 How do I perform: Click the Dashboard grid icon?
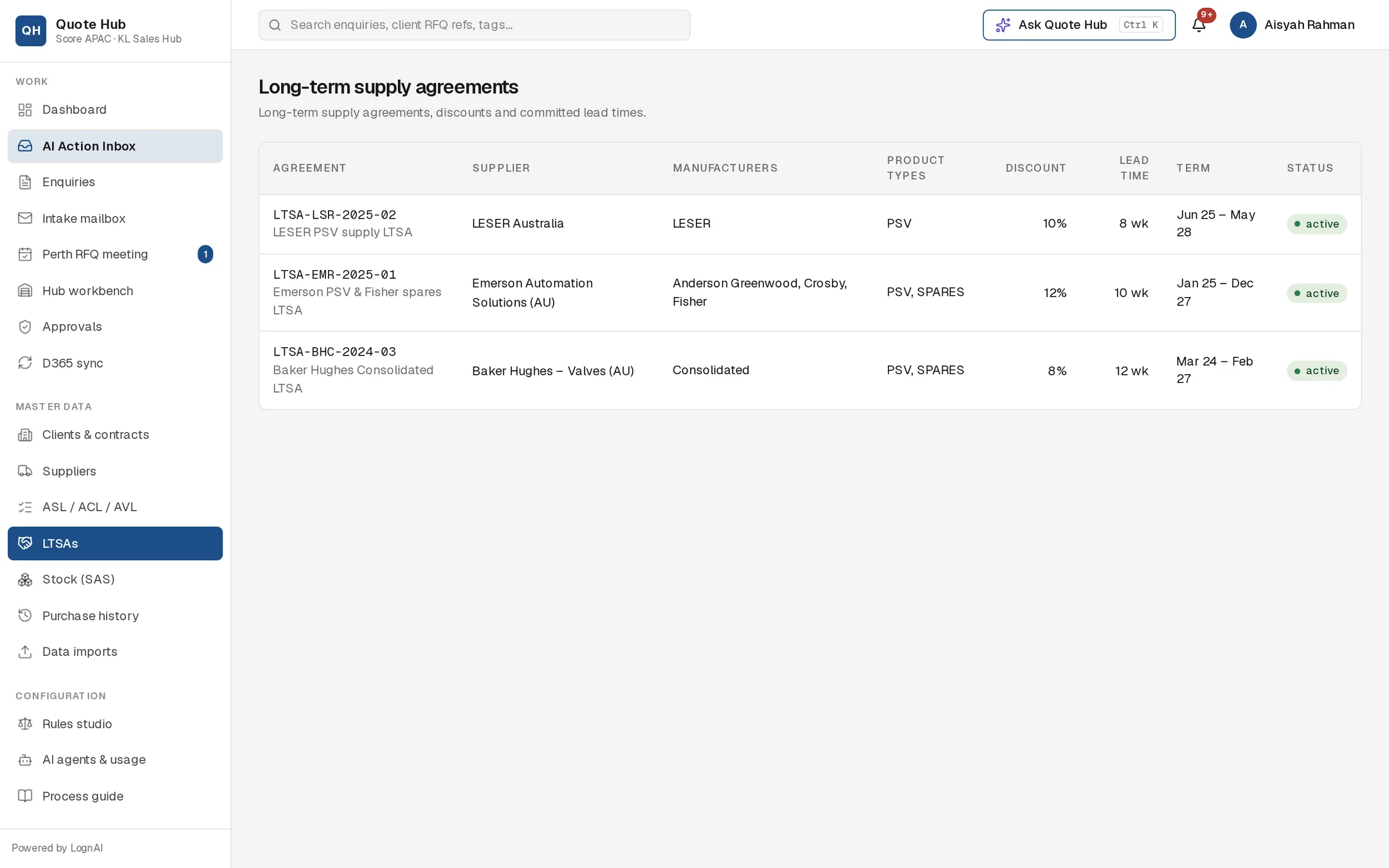25,110
